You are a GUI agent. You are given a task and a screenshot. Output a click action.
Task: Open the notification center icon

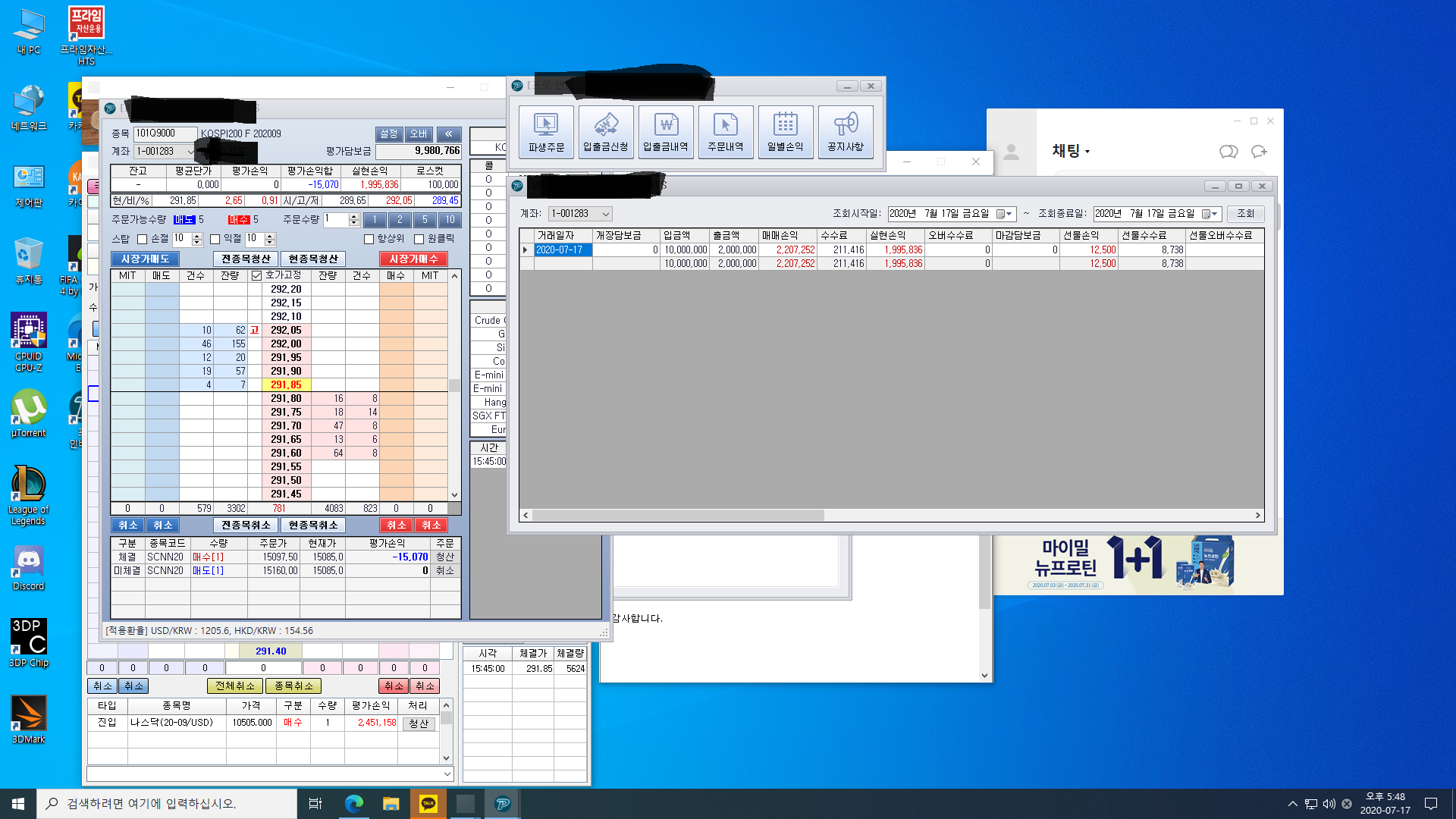(x=1431, y=804)
